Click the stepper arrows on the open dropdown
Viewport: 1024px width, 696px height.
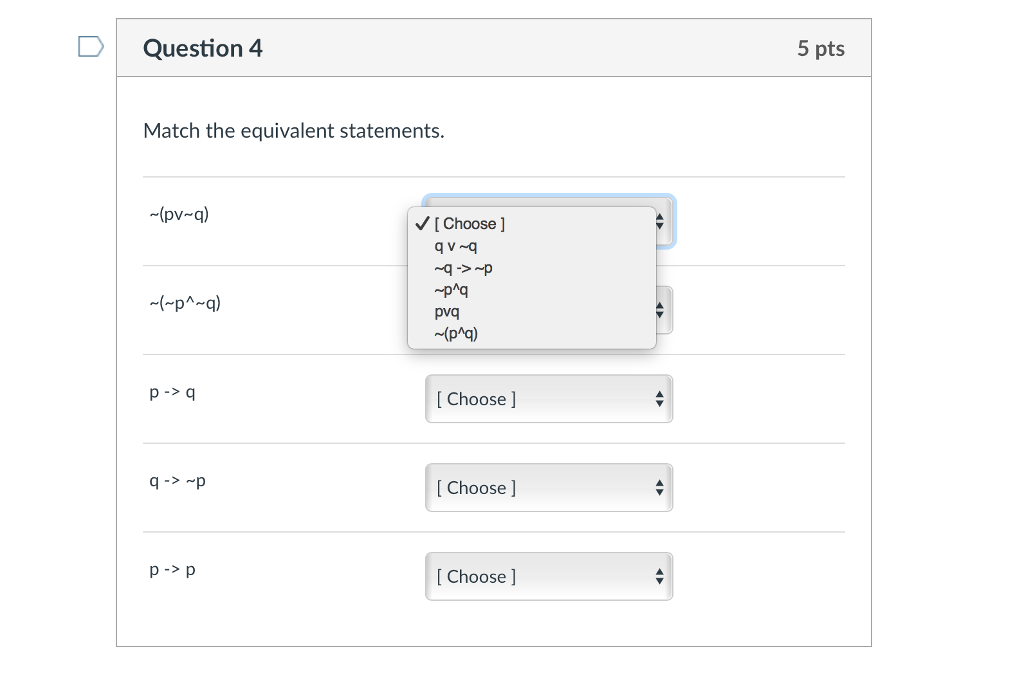pyautogui.click(x=659, y=222)
